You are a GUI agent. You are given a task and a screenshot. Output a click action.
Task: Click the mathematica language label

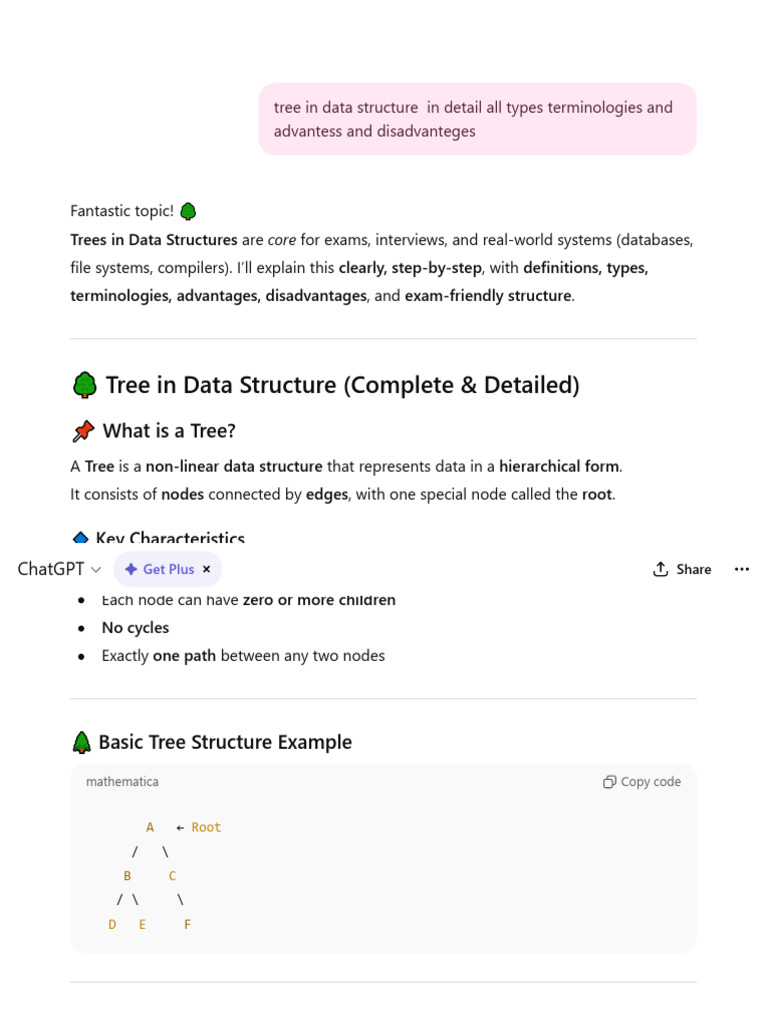pyautogui.click(x=122, y=782)
